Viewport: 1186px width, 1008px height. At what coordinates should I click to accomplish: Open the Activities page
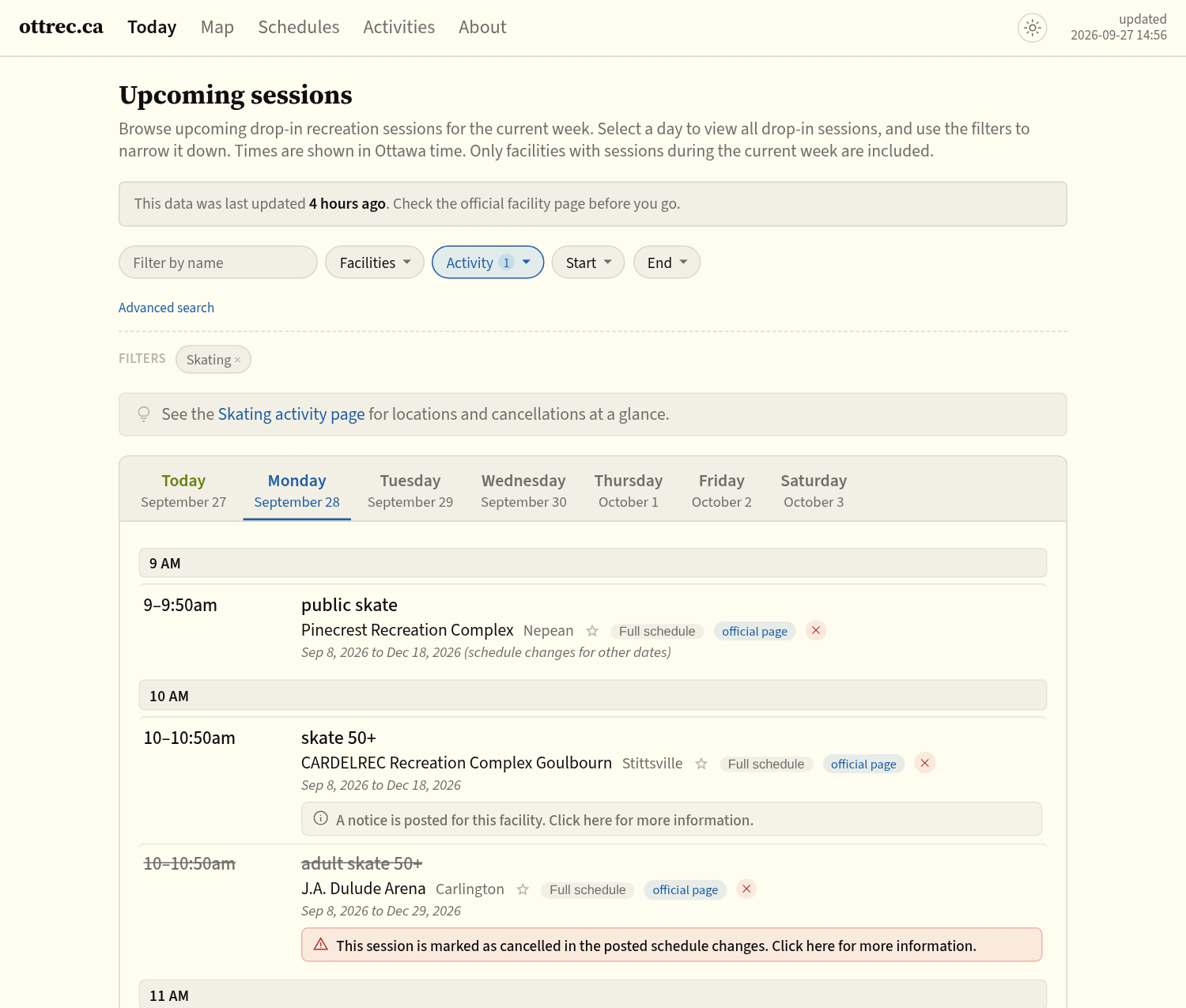coord(399,27)
